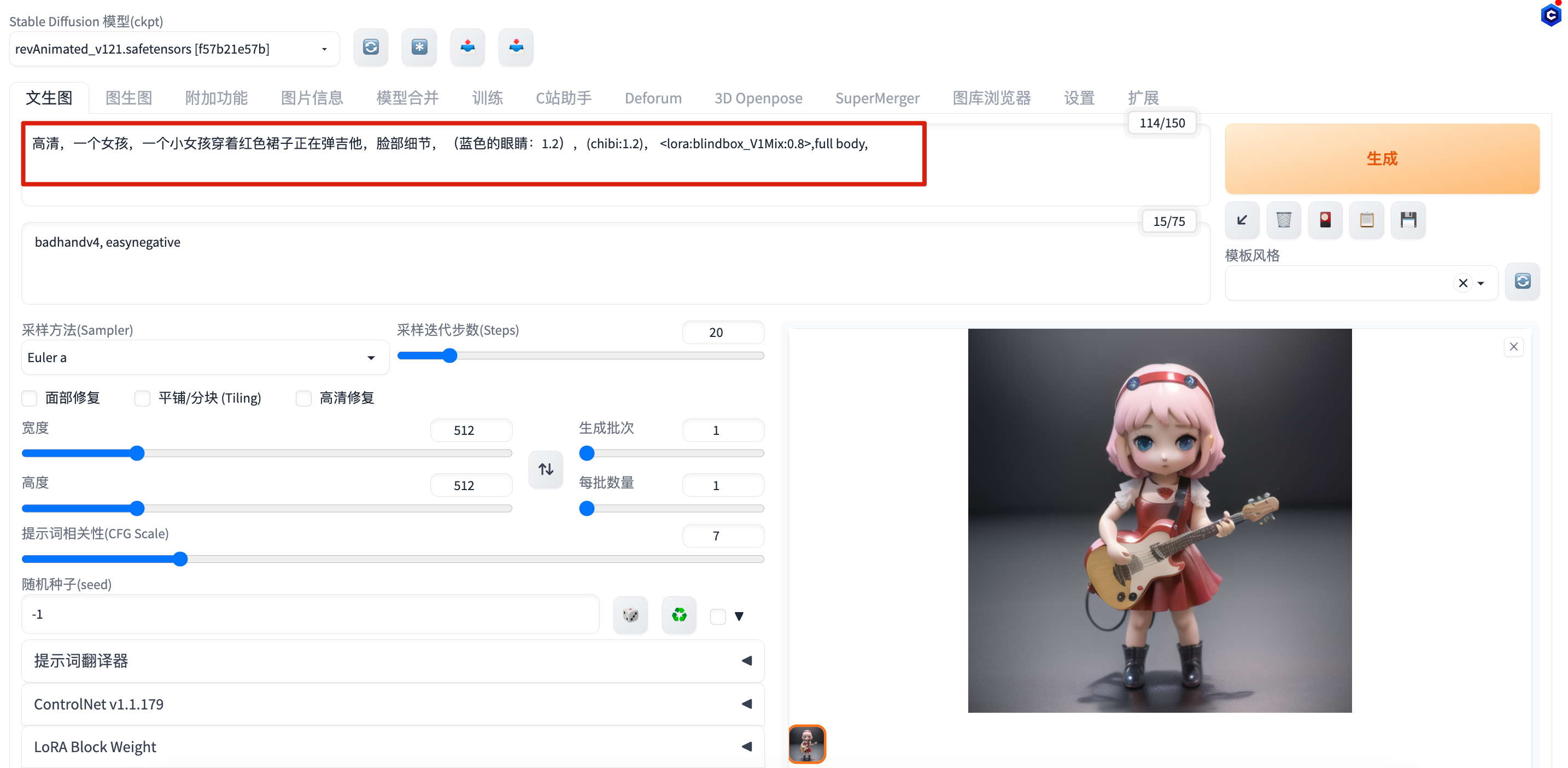Click the 每批数量 value box
1568x768 pixels.
pos(723,486)
